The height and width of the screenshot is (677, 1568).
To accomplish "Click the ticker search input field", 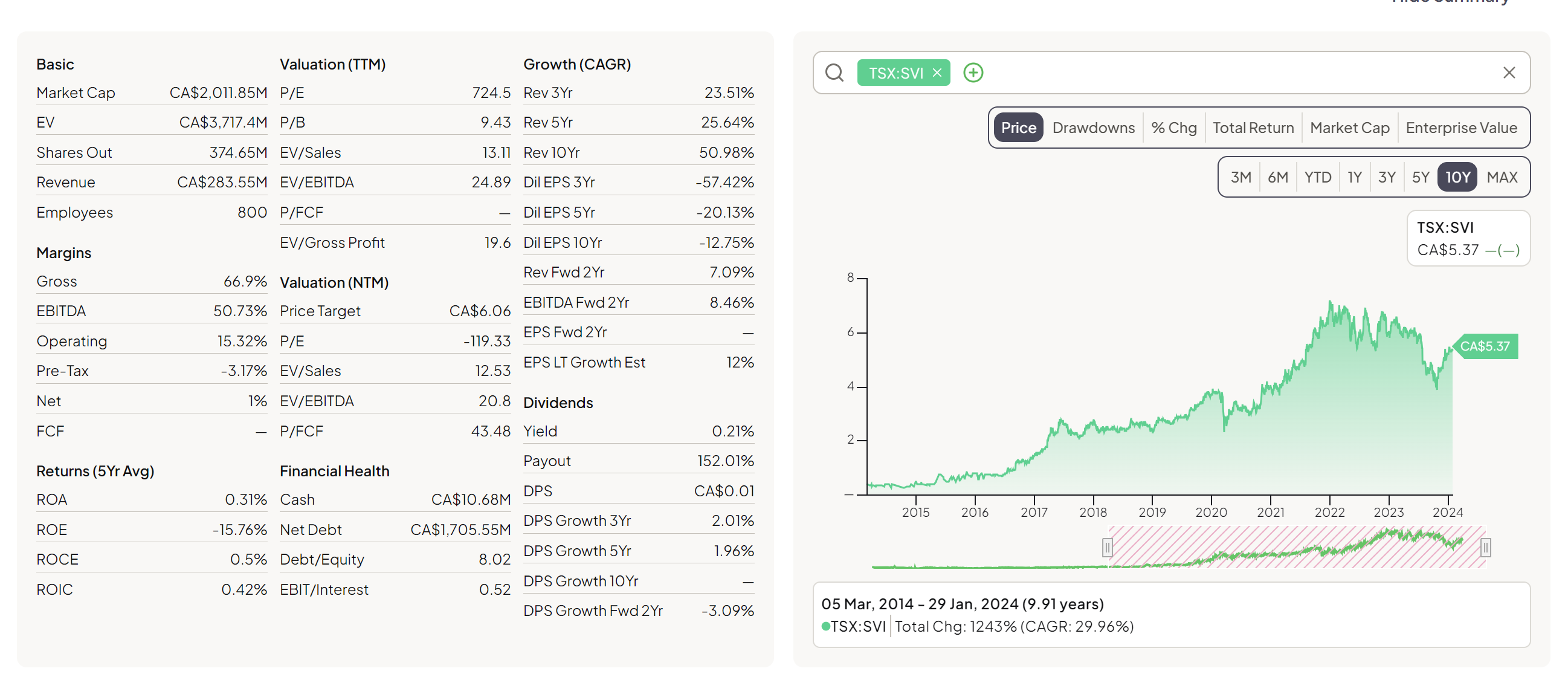I will 1236,73.
